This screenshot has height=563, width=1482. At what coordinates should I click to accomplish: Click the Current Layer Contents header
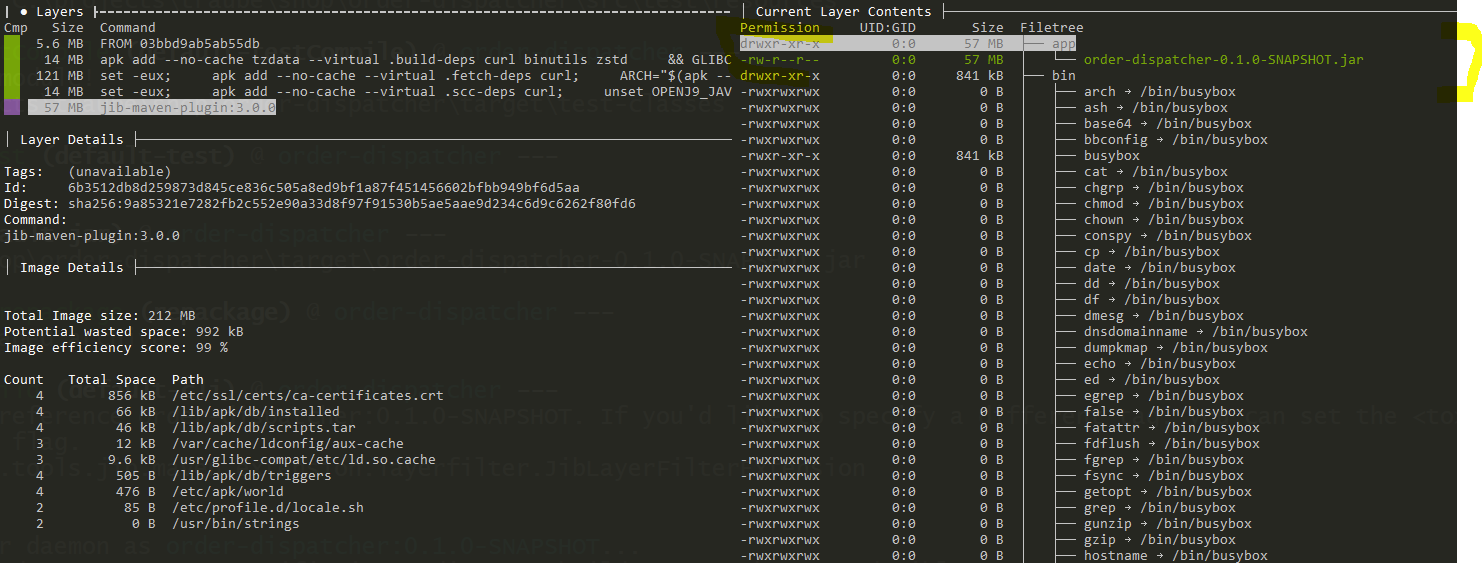point(843,12)
